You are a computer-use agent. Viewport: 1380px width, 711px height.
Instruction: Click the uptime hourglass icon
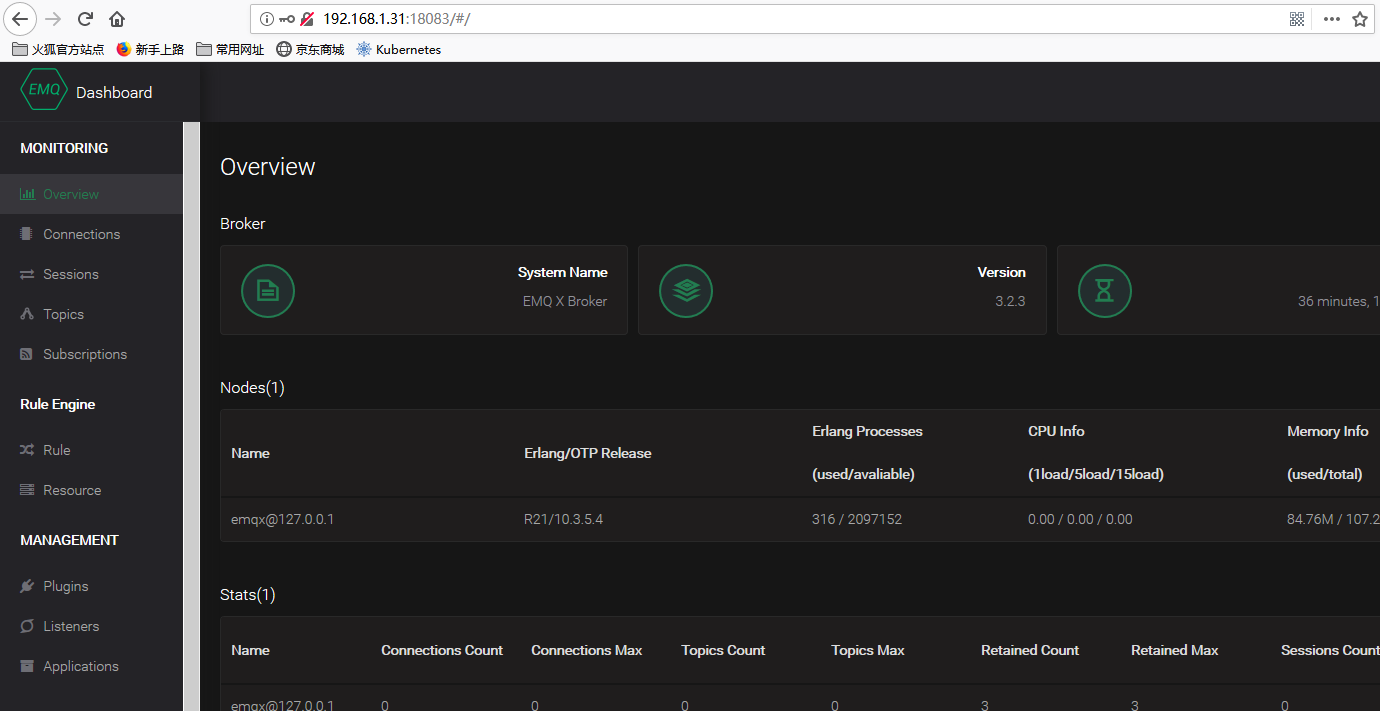[x=1105, y=291]
